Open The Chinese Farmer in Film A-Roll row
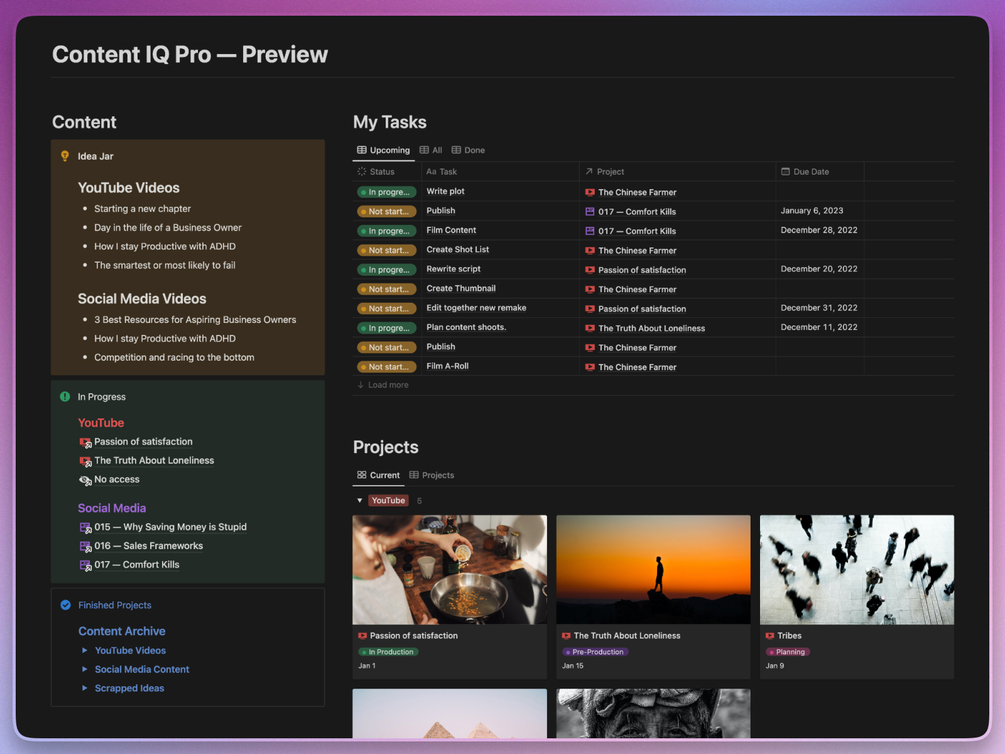 pyautogui.click(x=637, y=367)
